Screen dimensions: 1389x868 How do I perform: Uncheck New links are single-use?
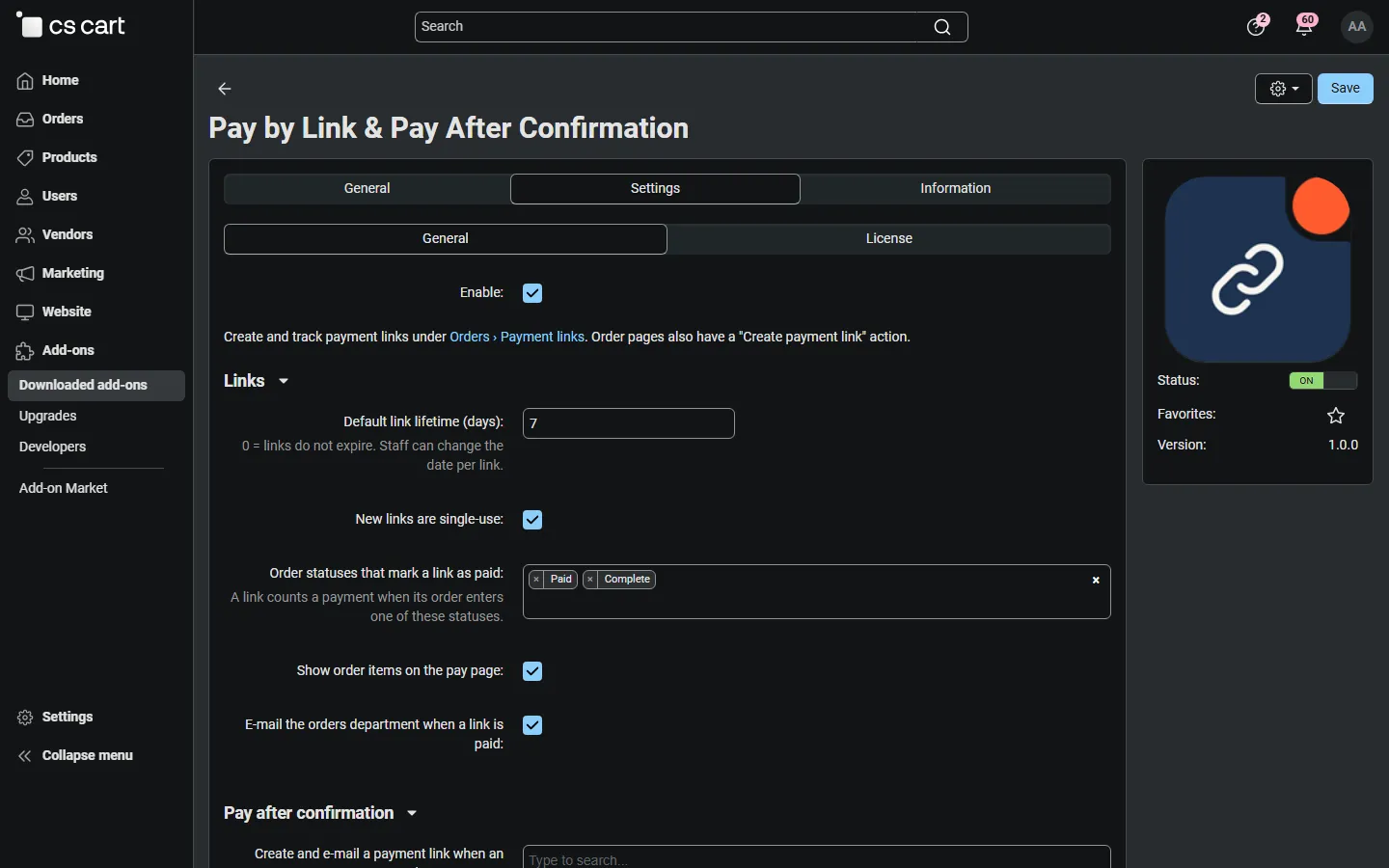(x=532, y=520)
